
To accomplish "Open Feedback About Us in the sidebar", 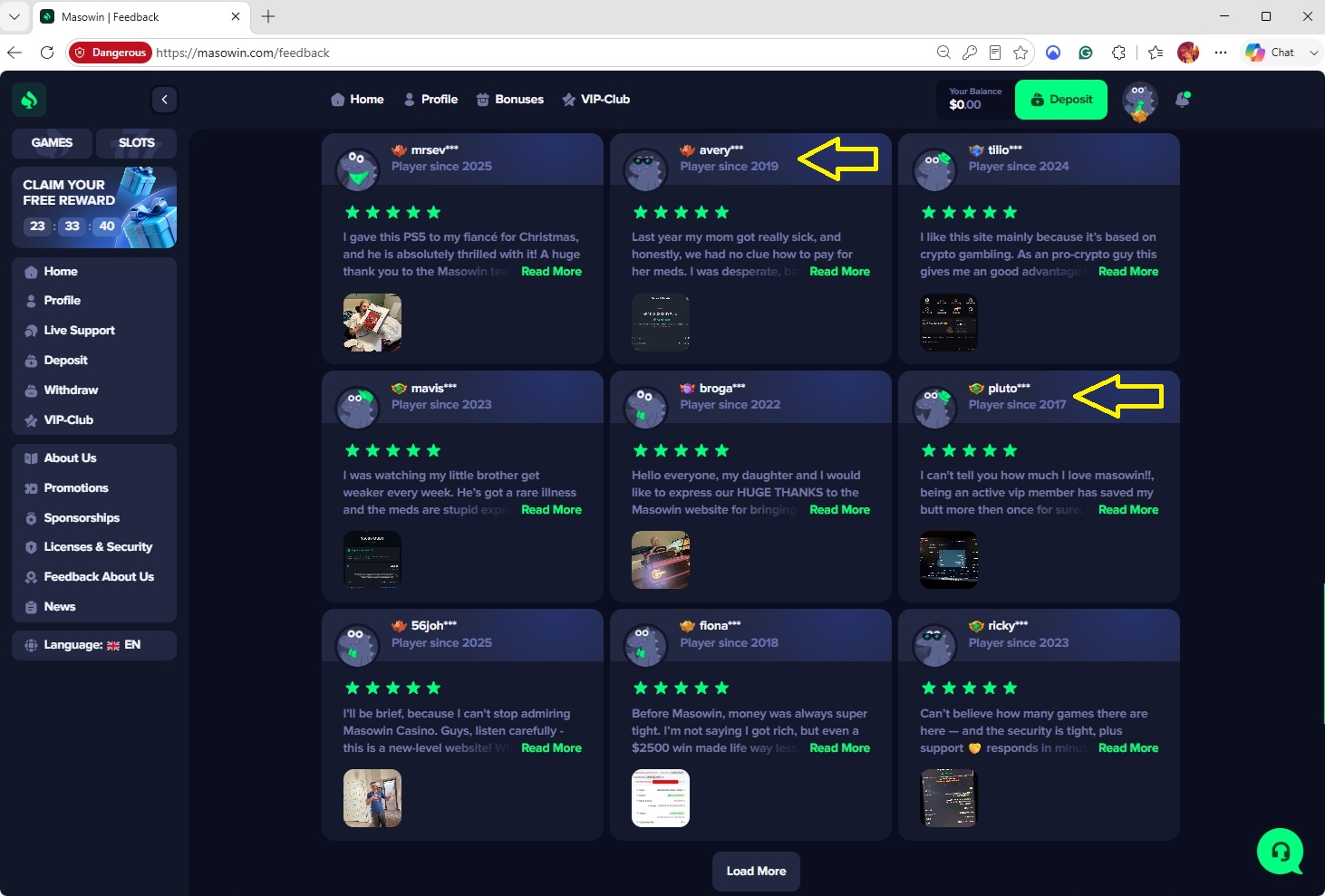I will tap(94, 577).
